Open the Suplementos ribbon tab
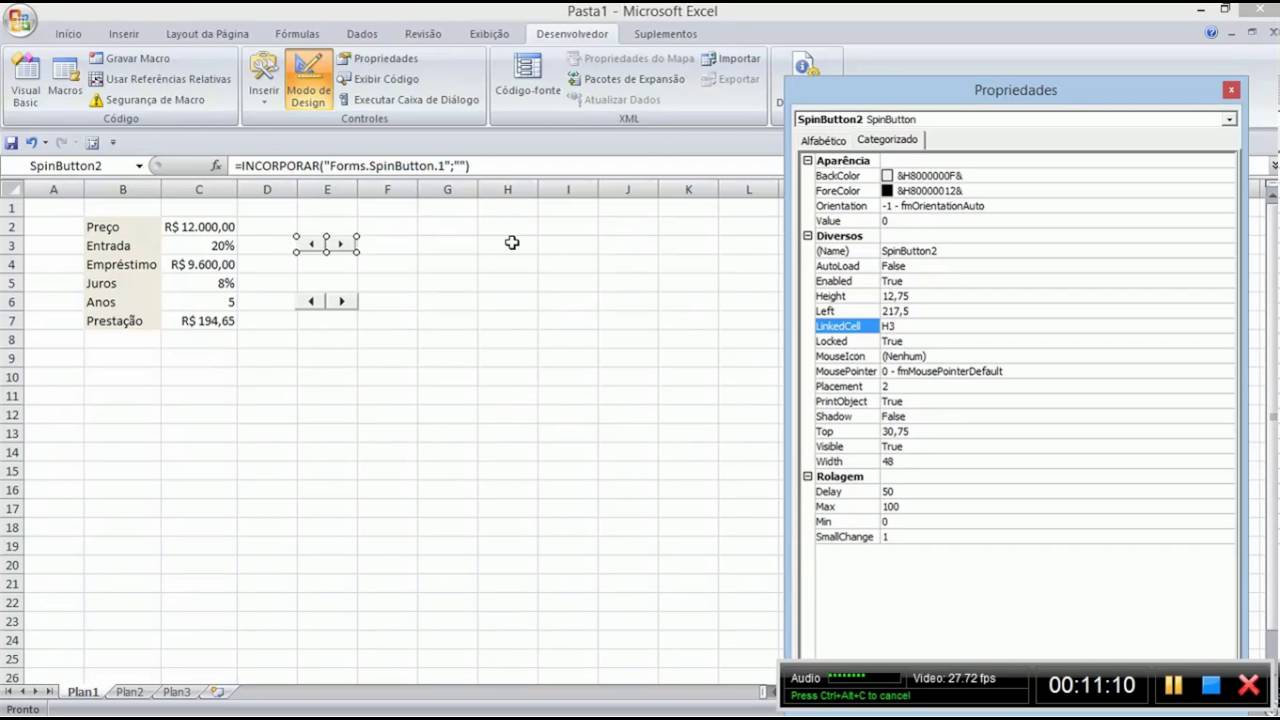 [x=665, y=34]
